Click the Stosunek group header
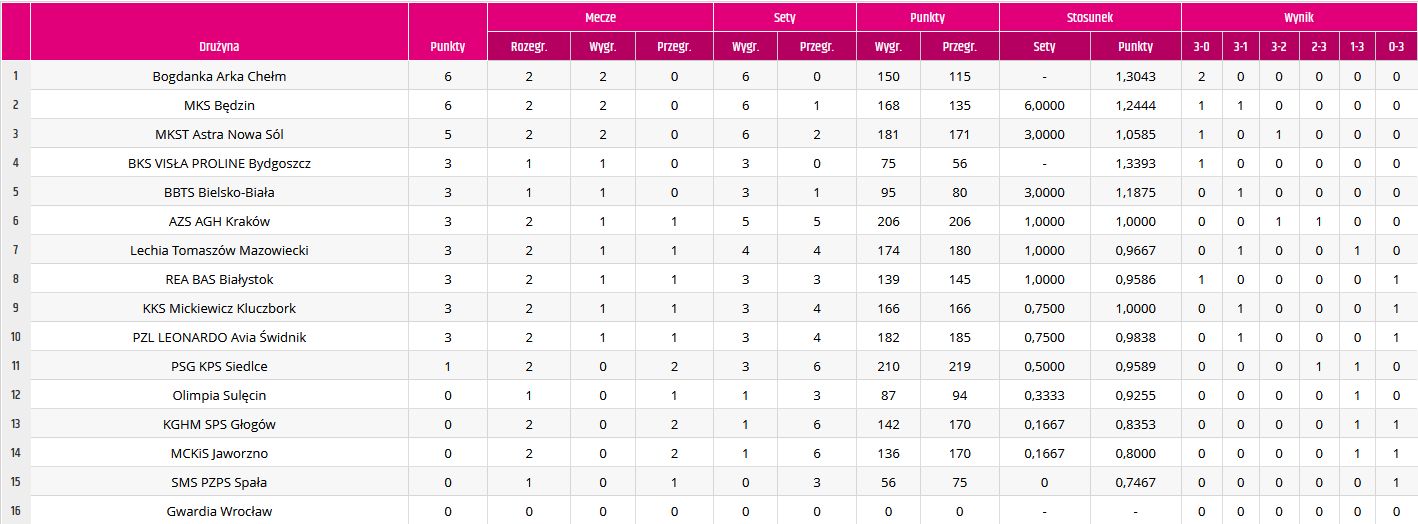This screenshot has width=1418, height=524. 1090,17
